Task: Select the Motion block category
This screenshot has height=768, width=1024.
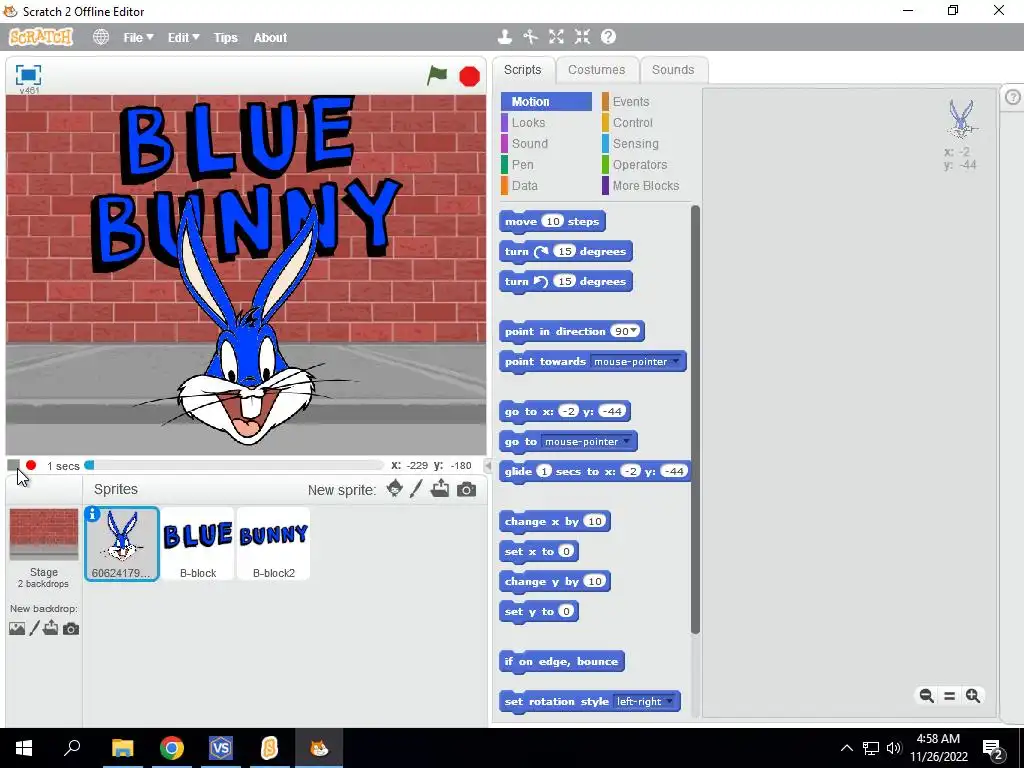Action: [x=546, y=102]
